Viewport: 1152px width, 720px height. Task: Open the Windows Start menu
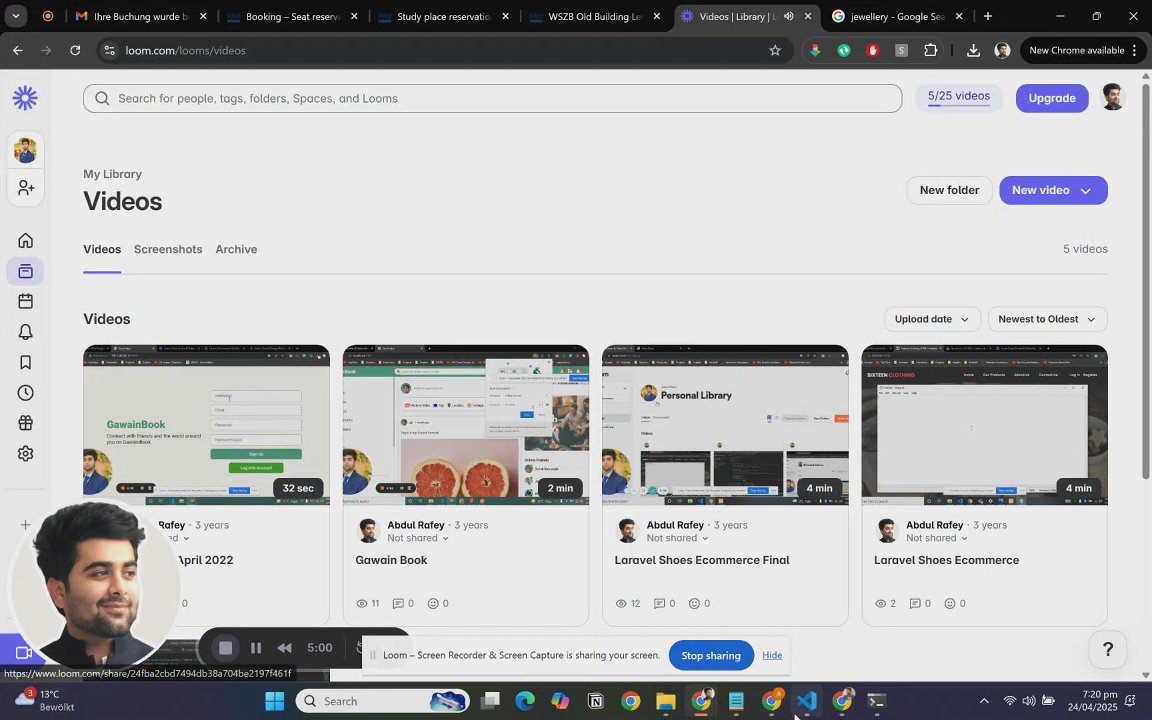coord(275,702)
